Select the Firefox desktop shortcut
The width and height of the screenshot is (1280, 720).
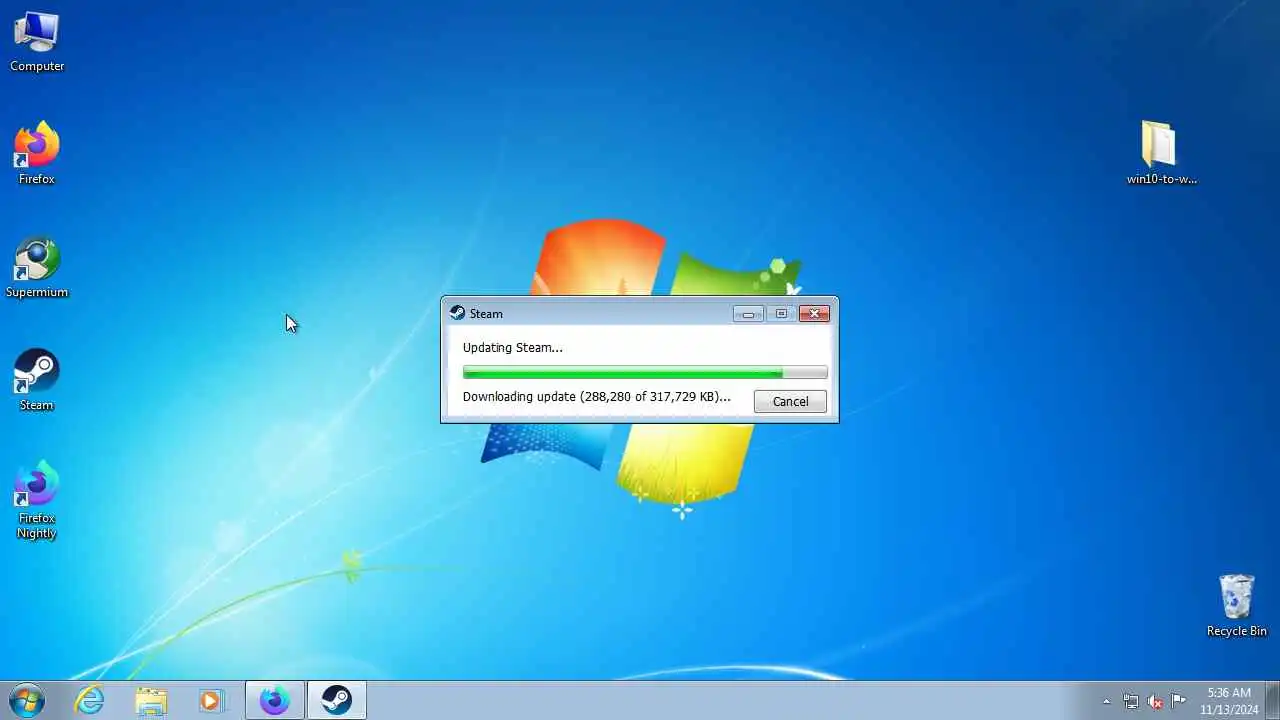click(37, 154)
